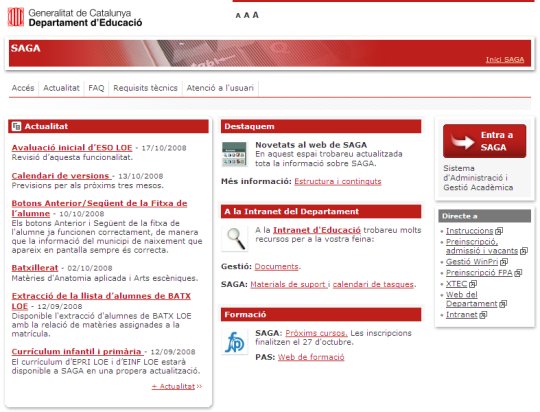Open the Accés menu tab
The width and height of the screenshot is (540, 412).
pyautogui.click(x=23, y=88)
